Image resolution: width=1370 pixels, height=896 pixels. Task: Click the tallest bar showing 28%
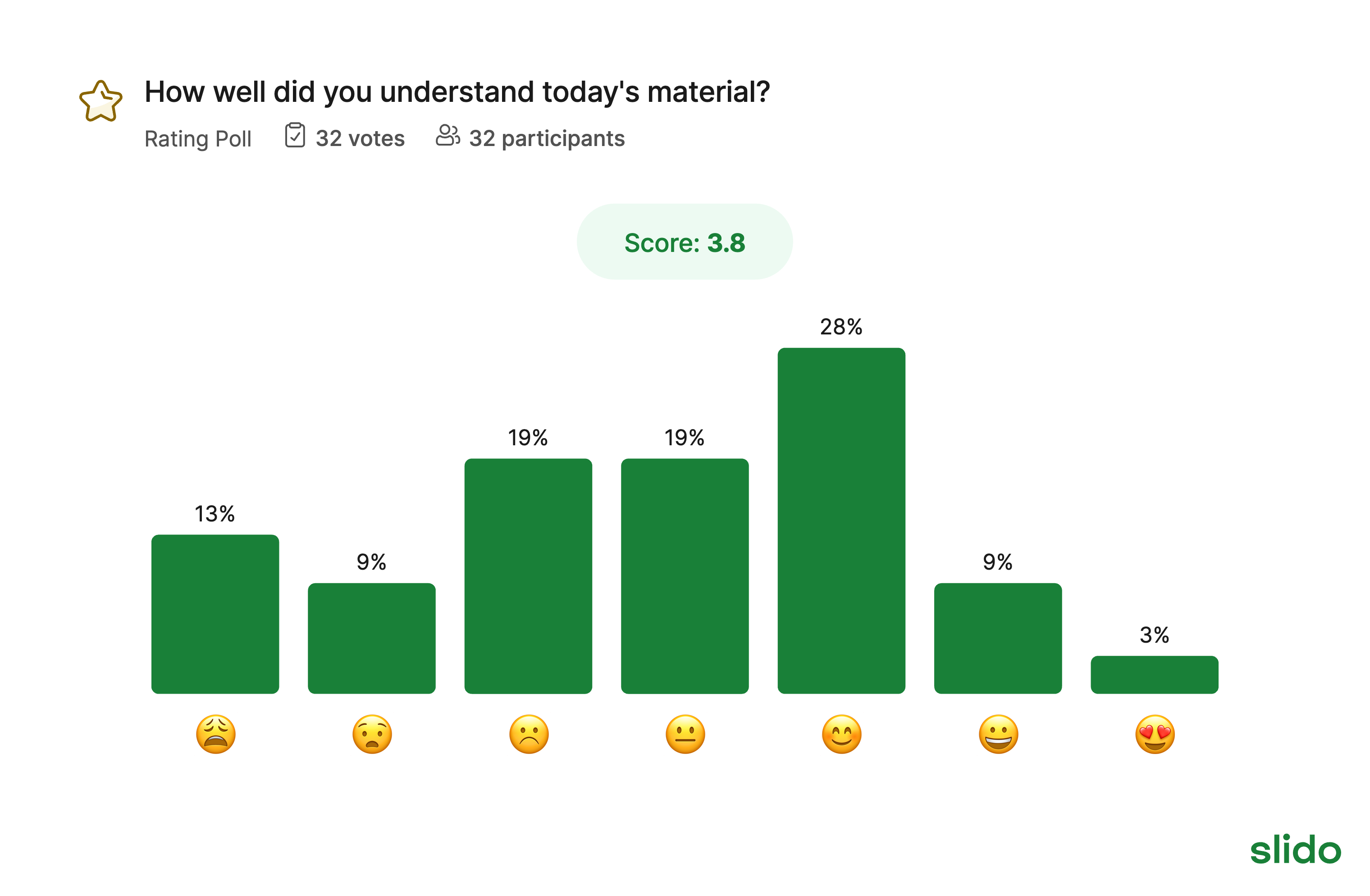click(841, 520)
